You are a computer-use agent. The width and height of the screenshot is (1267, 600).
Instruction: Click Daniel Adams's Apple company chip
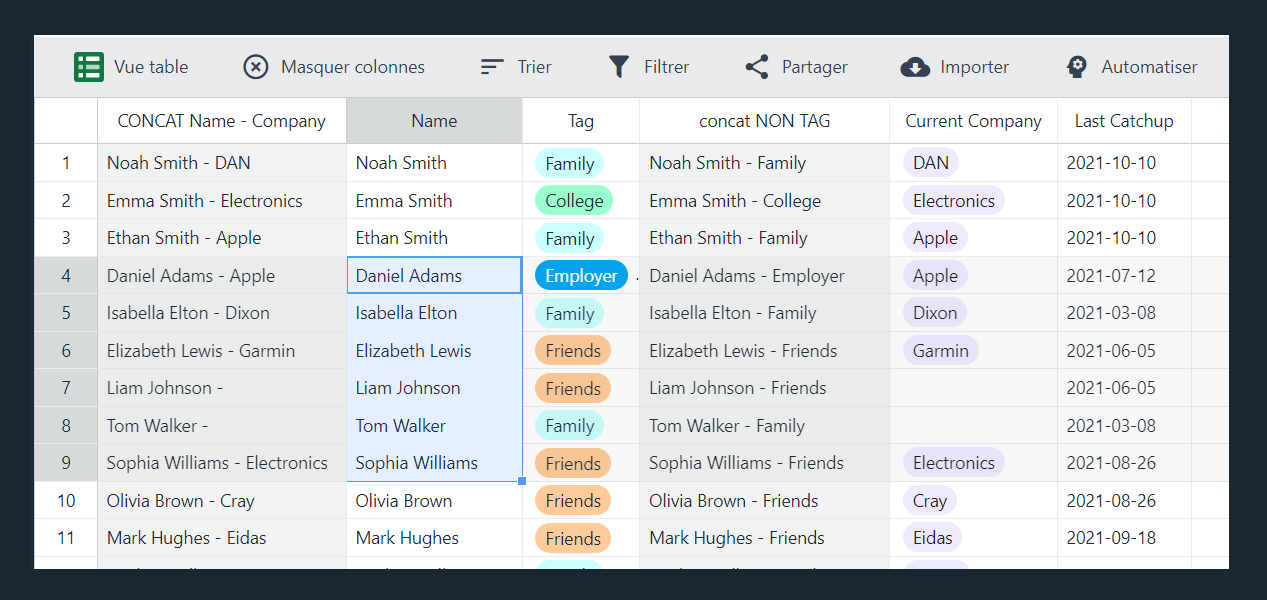(935, 276)
